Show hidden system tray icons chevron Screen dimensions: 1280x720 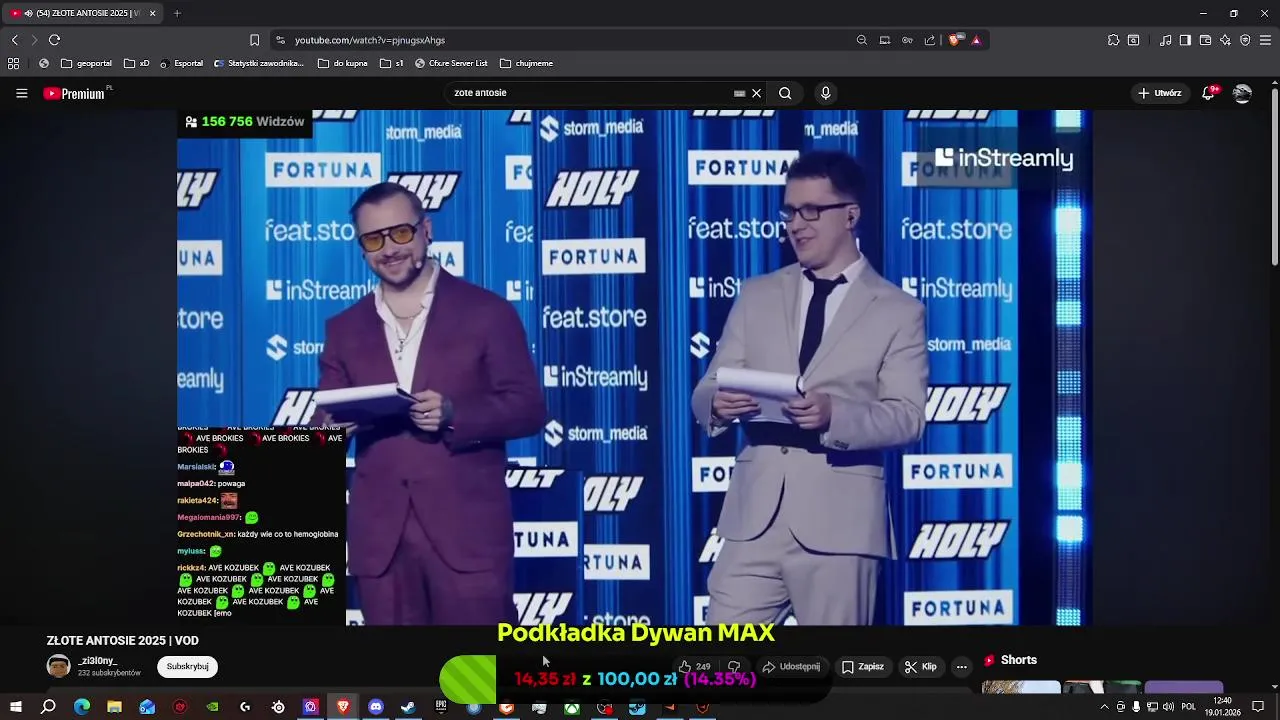coord(1104,707)
